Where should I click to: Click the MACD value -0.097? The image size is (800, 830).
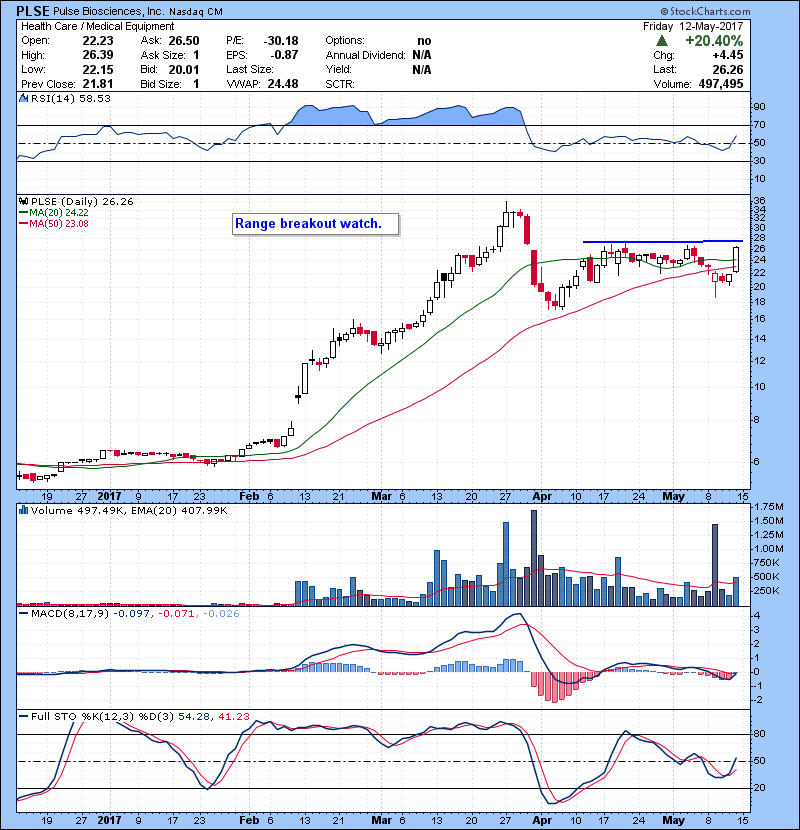(132, 614)
